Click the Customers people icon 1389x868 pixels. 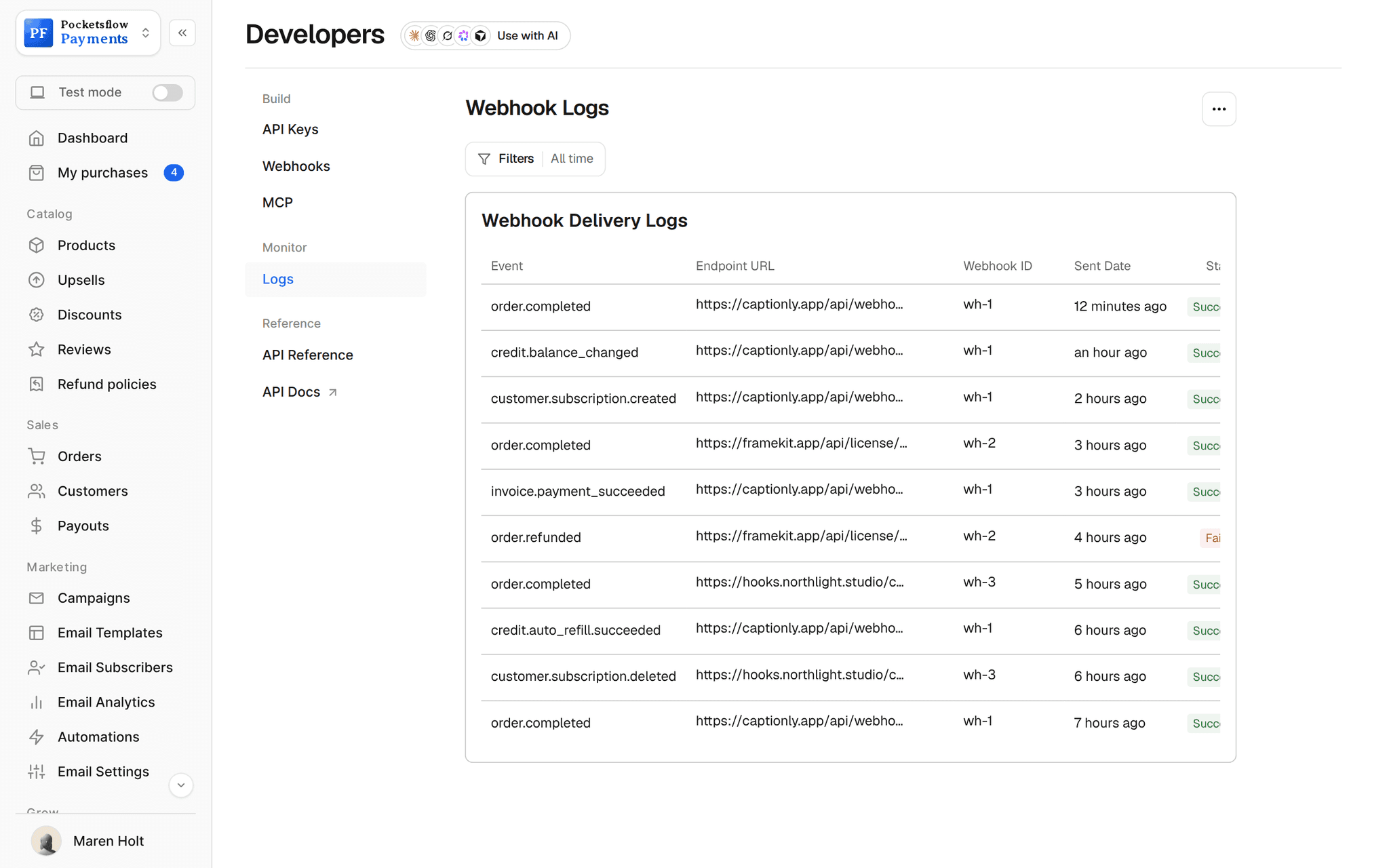tap(37, 491)
